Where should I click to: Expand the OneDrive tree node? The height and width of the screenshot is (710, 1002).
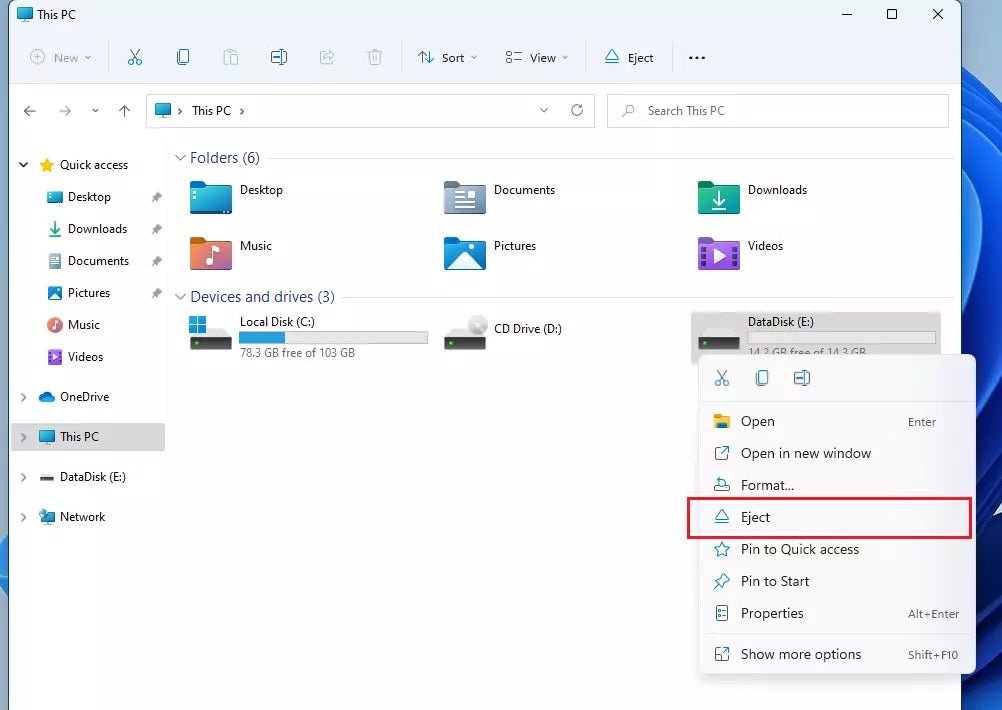point(24,397)
